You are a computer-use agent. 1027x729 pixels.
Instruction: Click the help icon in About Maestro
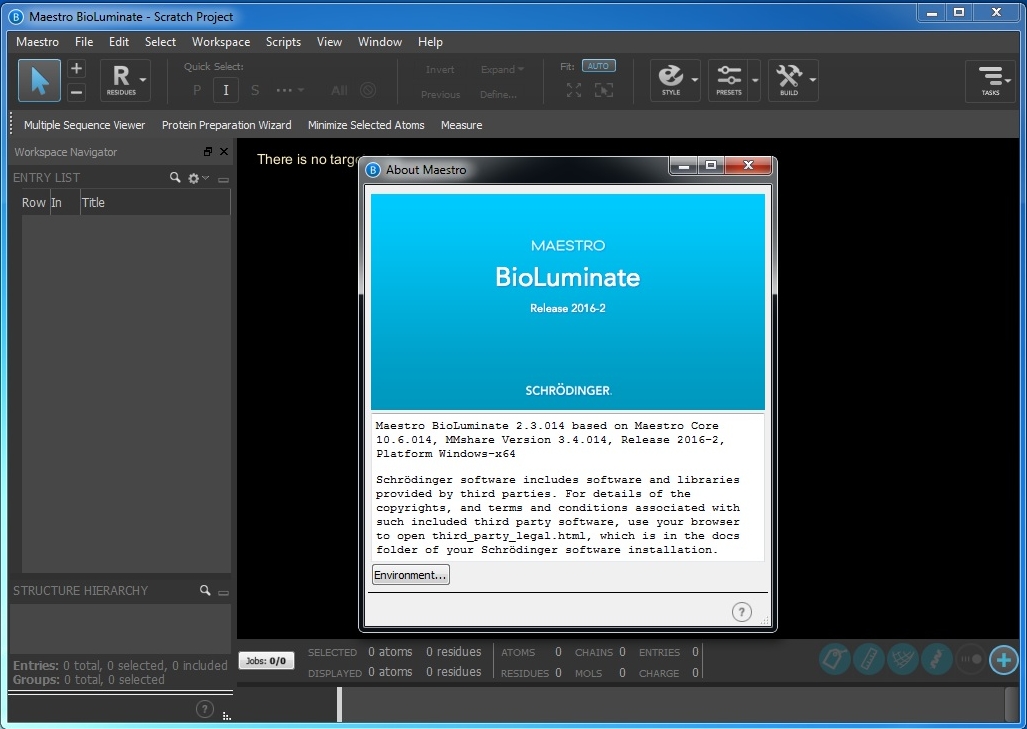pyautogui.click(x=741, y=612)
